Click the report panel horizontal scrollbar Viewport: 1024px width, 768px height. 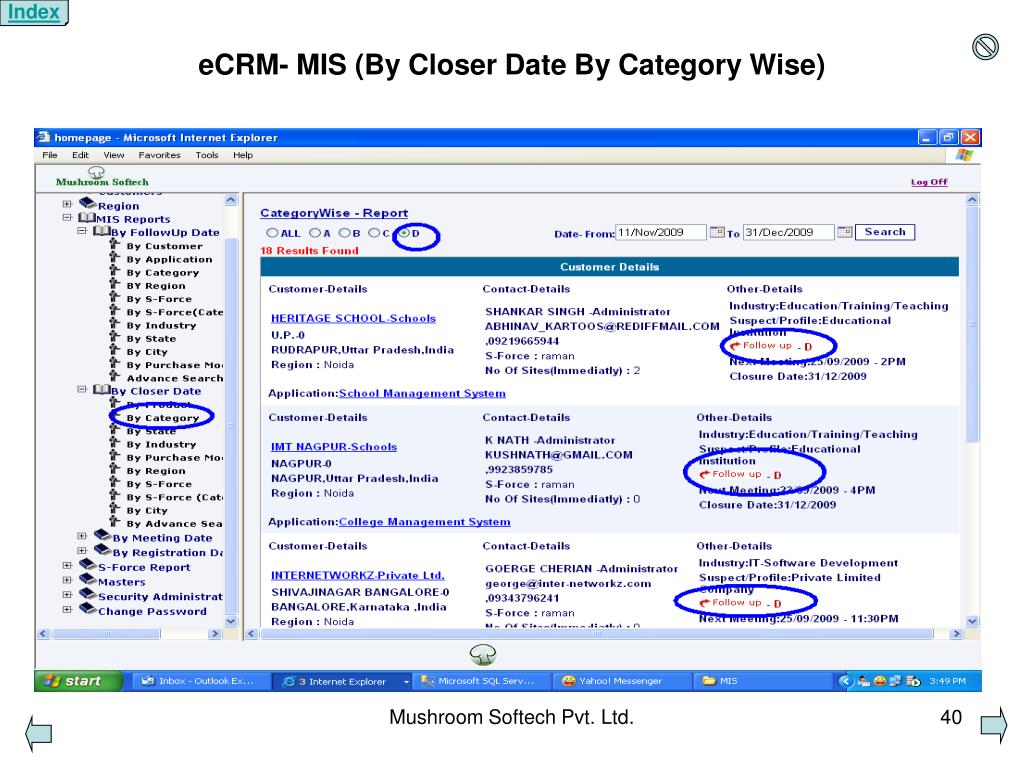click(x=597, y=633)
